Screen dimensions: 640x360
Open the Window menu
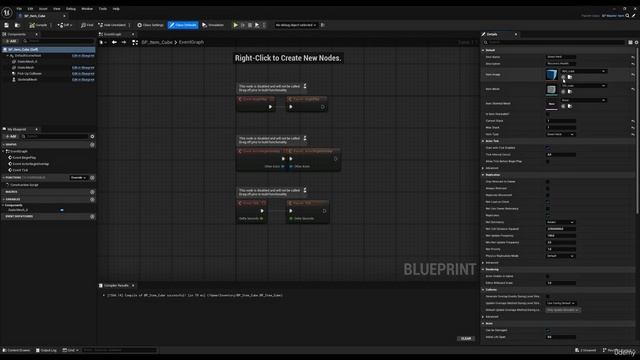(87, 9)
